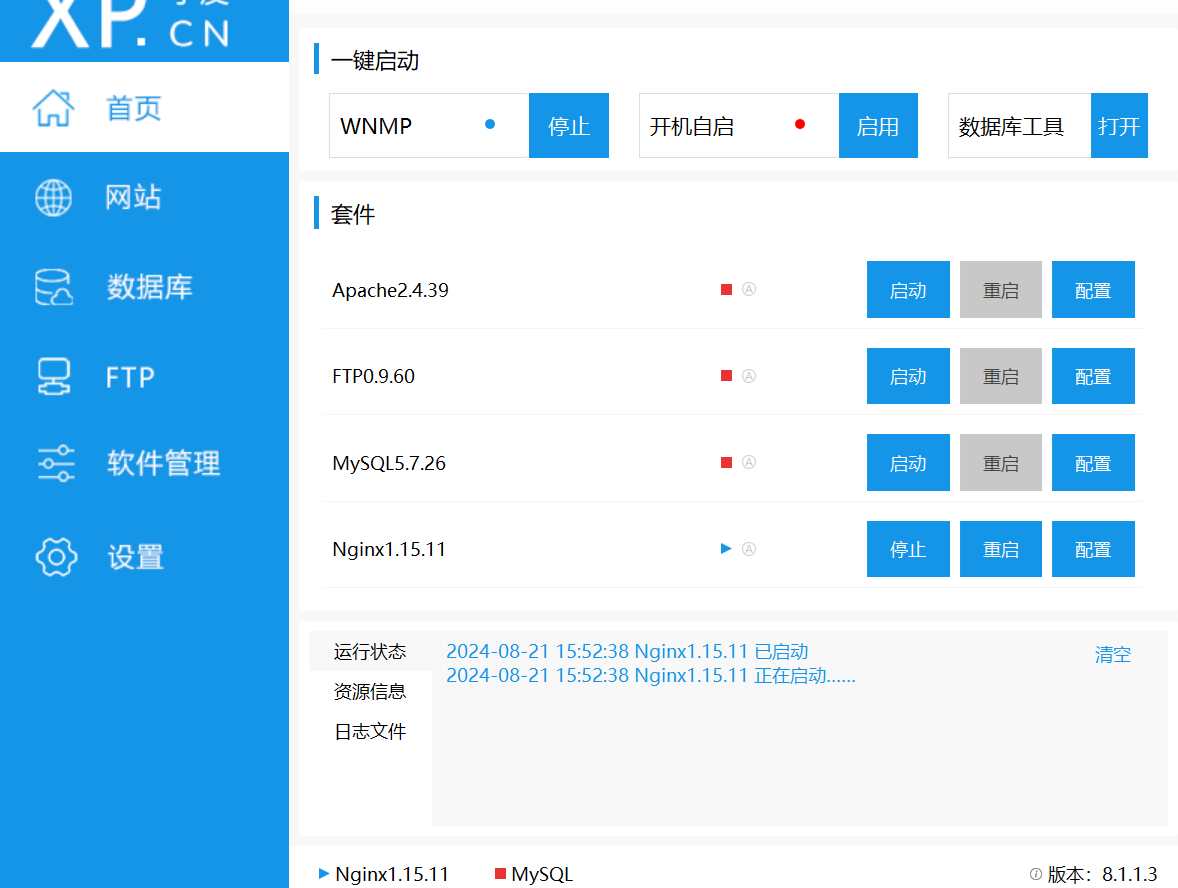Image resolution: width=1178 pixels, height=888 pixels.
Task: Click the 数据库工具 label field
Action: tap(1019, 125)
